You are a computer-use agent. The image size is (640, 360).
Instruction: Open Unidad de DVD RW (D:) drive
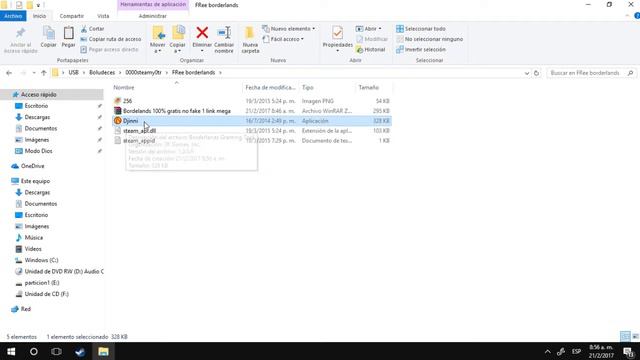pos(64,271)
